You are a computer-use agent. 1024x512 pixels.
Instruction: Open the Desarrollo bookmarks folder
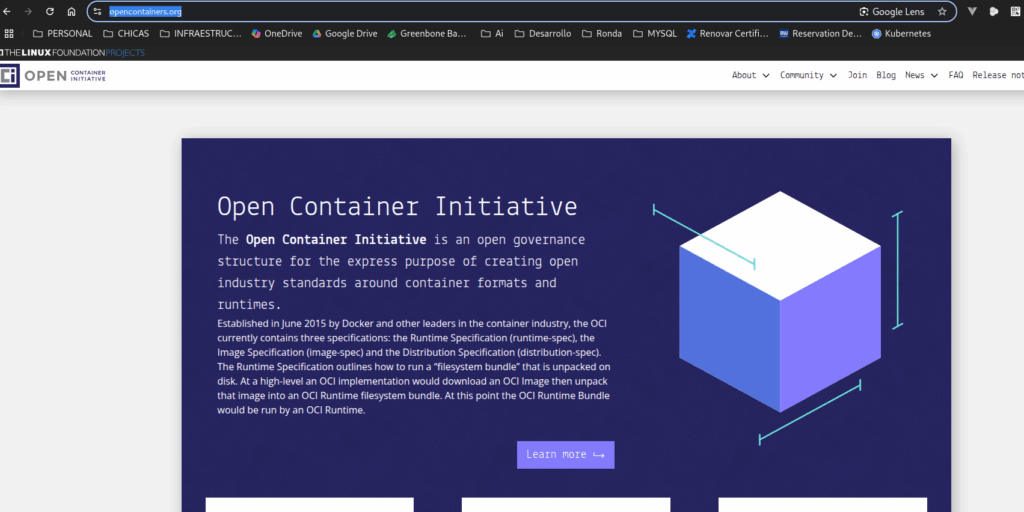(x=543, y=33)
